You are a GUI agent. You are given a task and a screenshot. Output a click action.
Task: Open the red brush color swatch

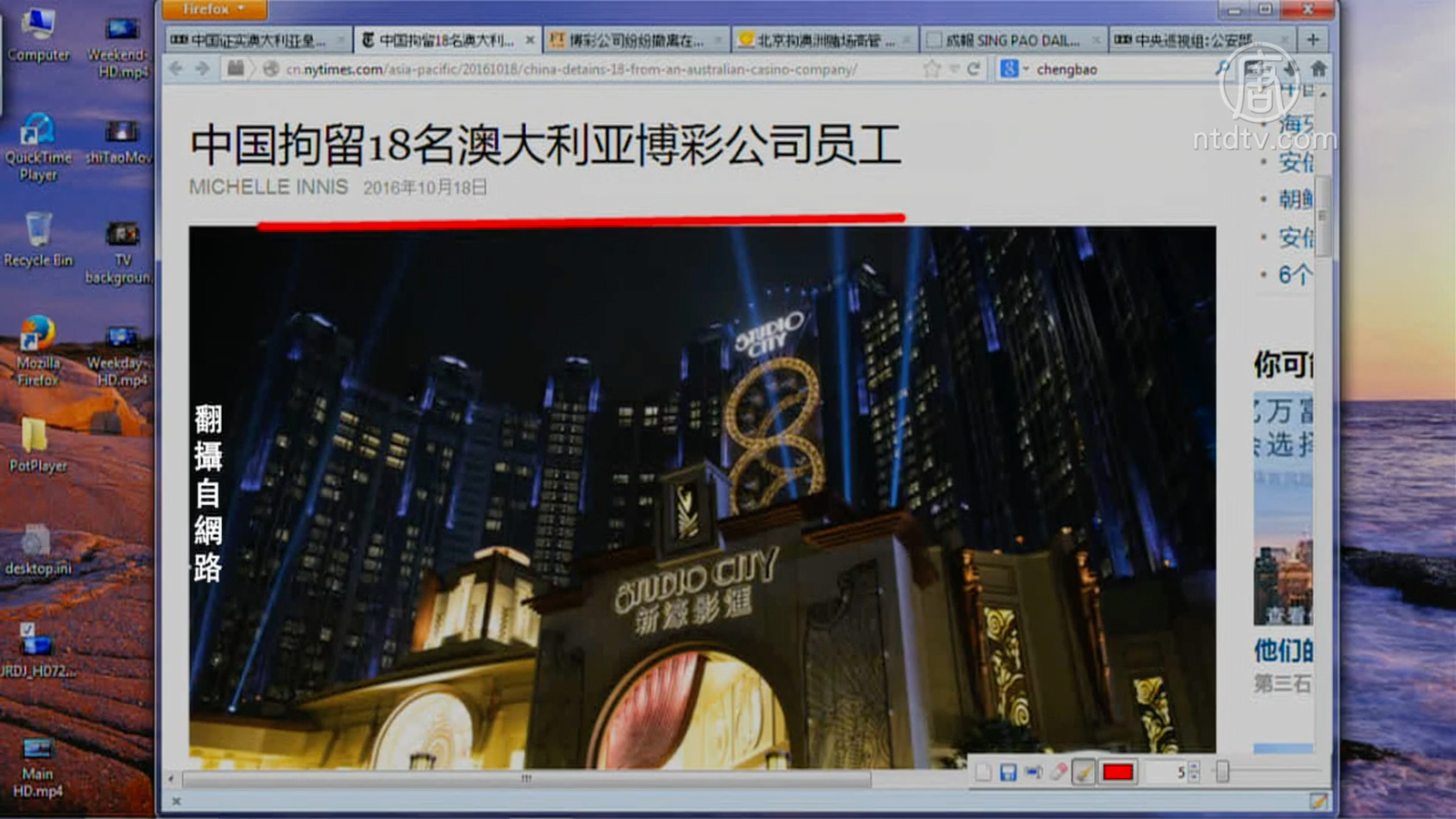[1117, 773]
